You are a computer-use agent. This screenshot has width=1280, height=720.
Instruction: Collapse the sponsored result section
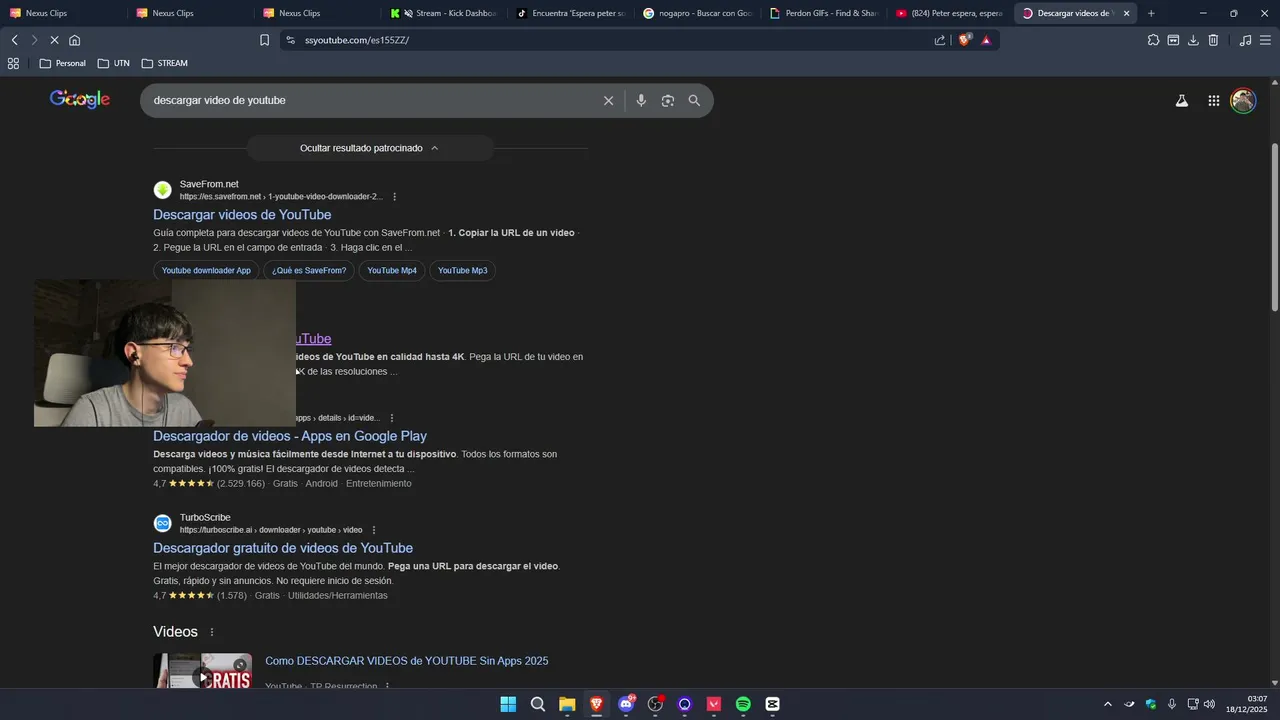[x=370, y=148]
